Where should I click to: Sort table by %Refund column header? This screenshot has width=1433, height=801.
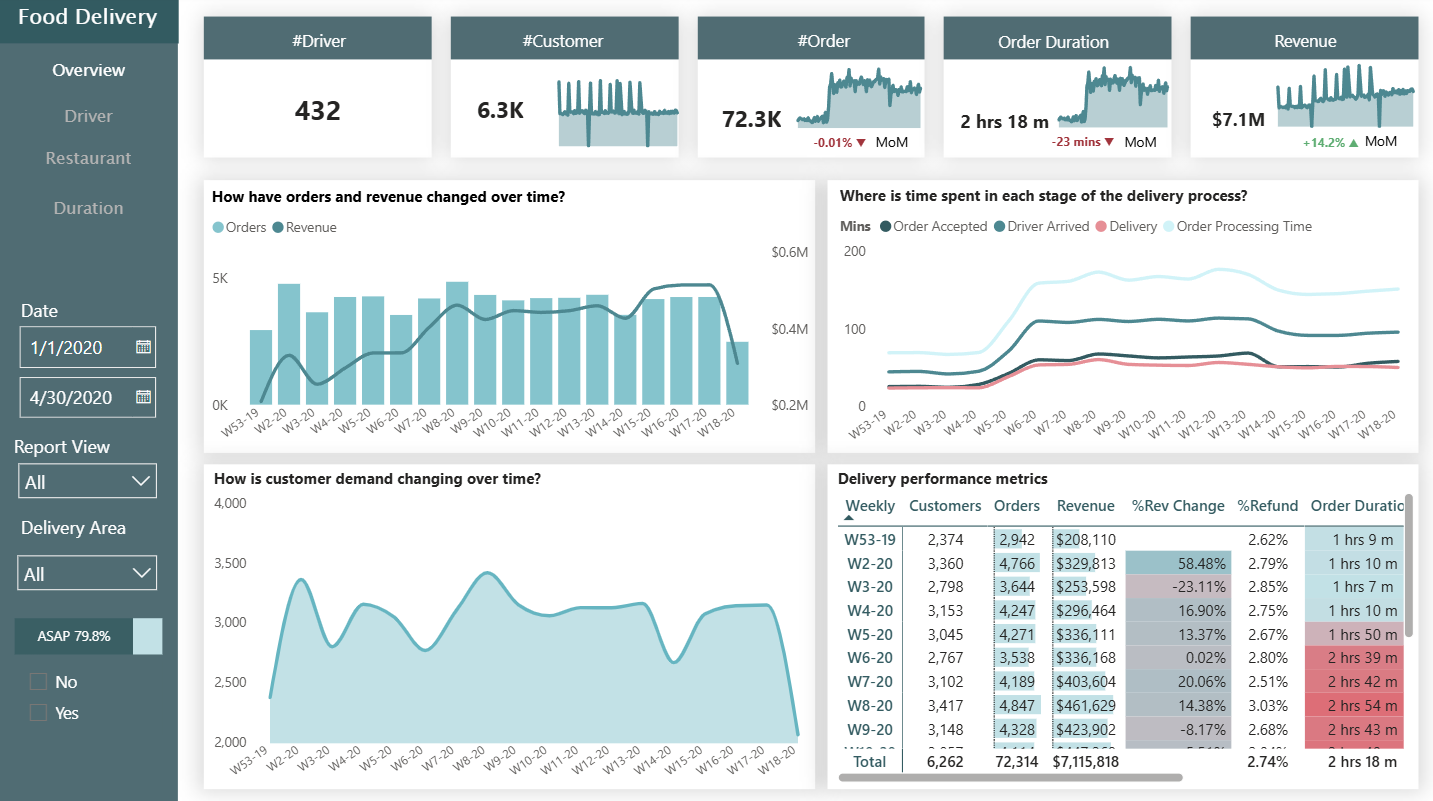coord(1267,506)
